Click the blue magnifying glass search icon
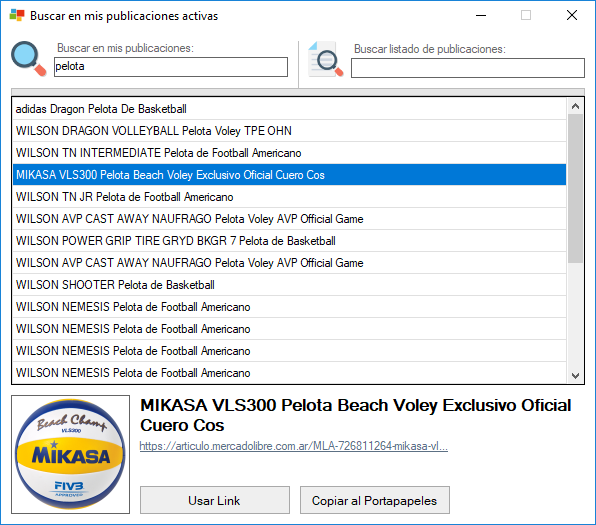596x525 pixels. [29, 59]
